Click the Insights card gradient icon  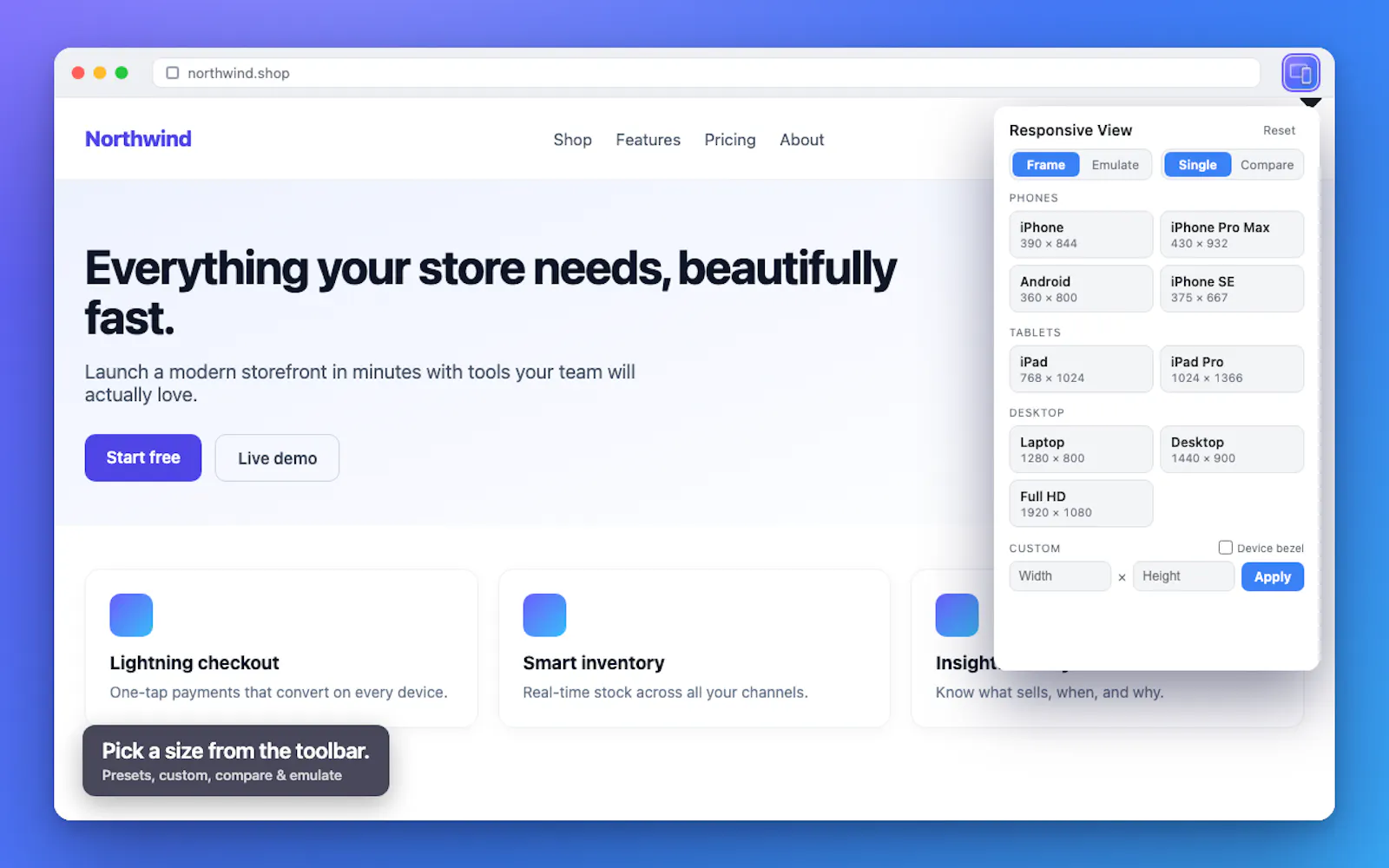click(x=957, y=615)
